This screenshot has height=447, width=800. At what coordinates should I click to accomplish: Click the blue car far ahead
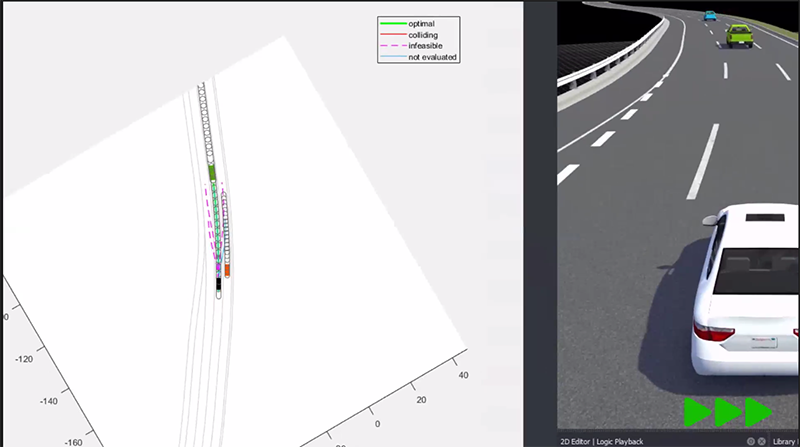(x=709, y=16)
